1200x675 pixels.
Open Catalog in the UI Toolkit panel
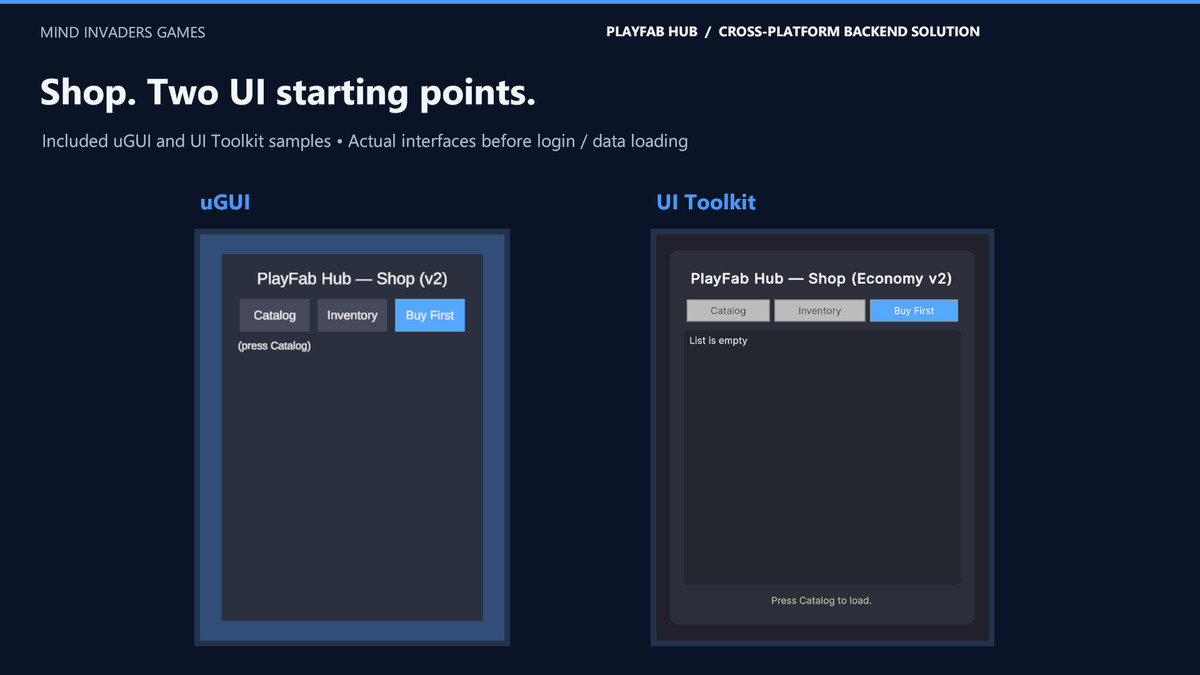pos(728,311)
